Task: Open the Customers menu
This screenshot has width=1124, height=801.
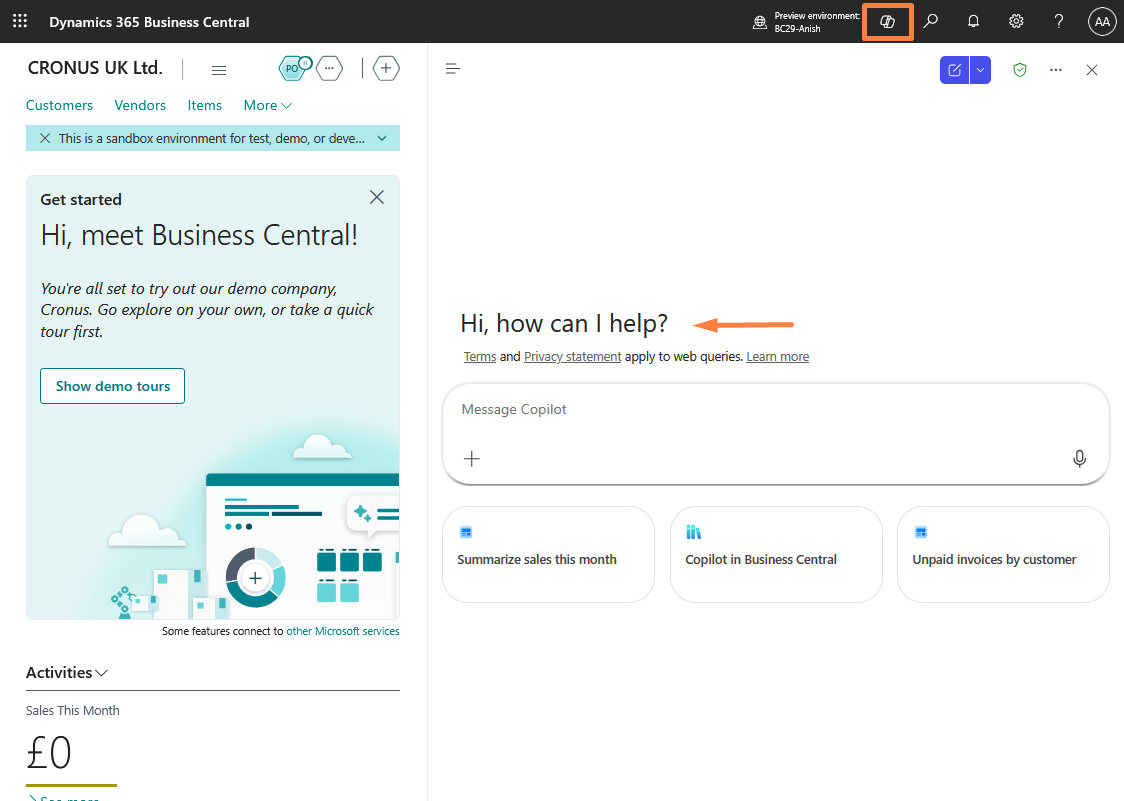Action: click(x=59, y=105)
